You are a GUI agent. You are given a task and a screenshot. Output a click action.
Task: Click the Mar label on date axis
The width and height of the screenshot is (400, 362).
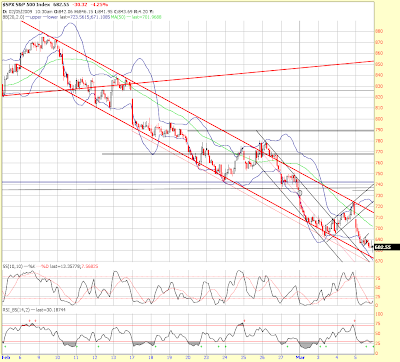[300, 358]
